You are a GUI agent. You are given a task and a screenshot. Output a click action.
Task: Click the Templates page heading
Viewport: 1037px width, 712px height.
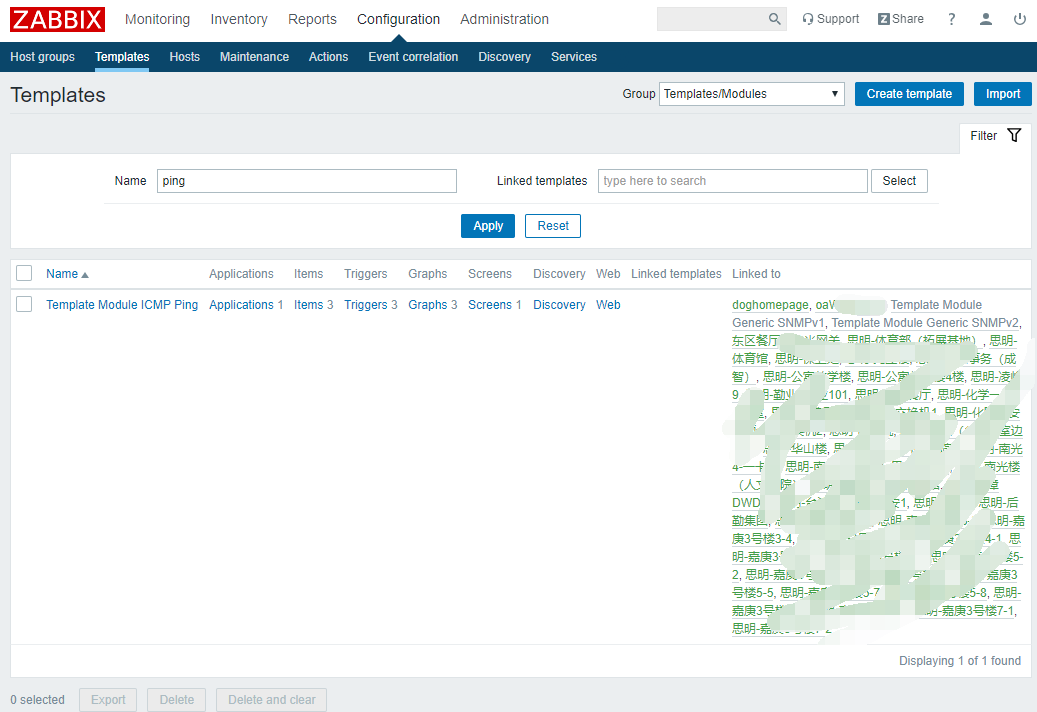(58, 95)
